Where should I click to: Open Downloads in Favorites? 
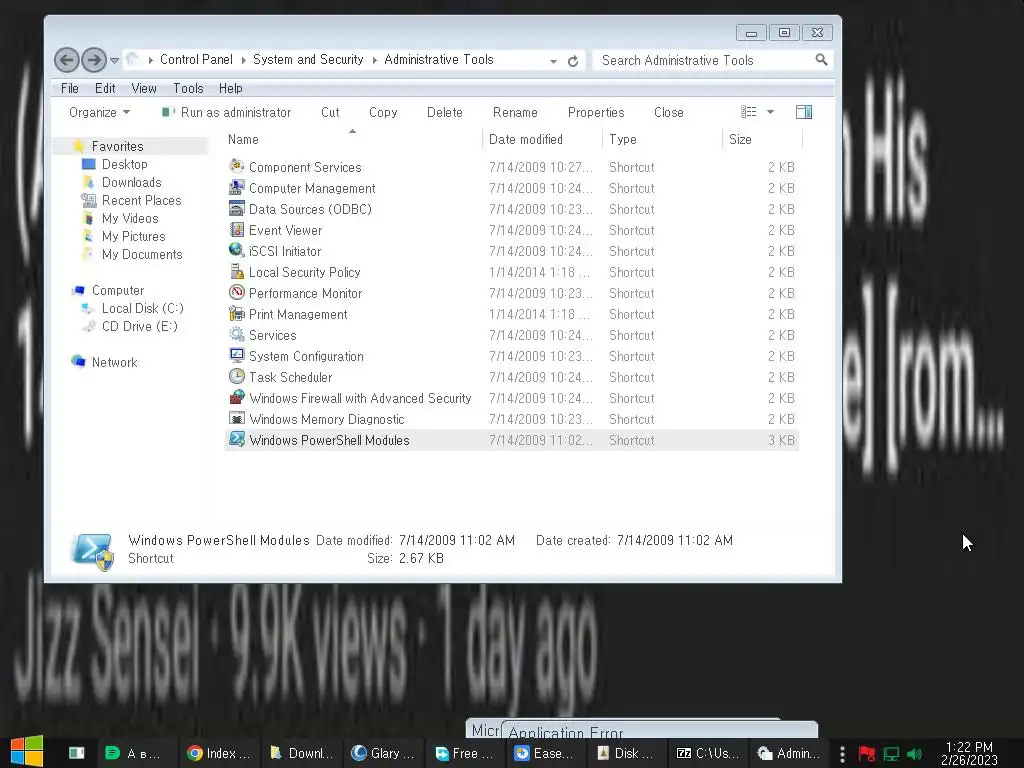131,182
